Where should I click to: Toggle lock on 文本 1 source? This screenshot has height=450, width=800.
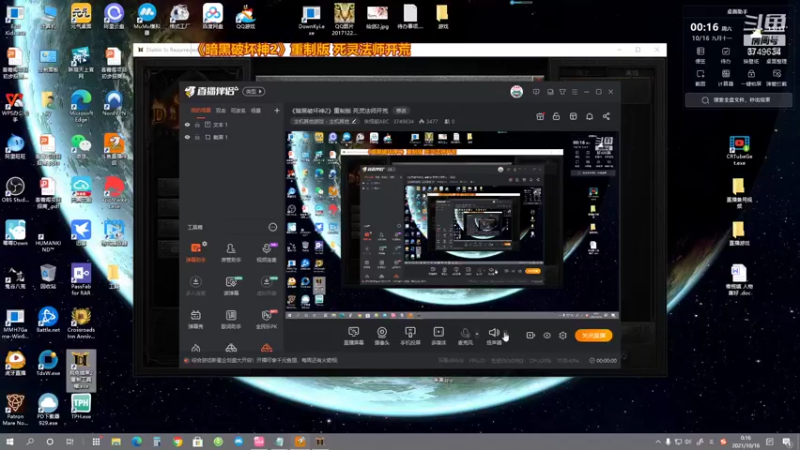point(197,124)
